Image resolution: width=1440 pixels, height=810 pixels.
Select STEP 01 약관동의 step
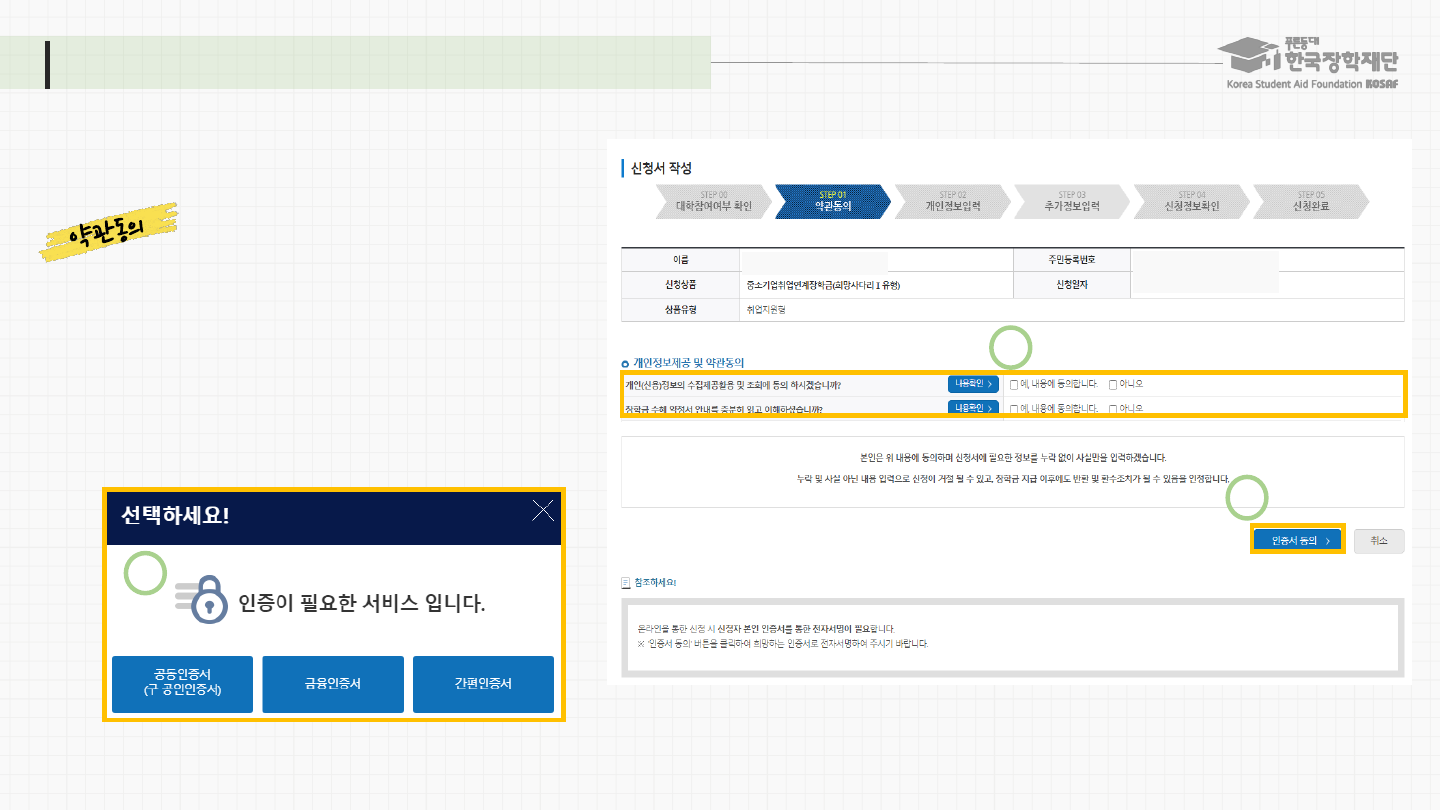click(832, 202)
